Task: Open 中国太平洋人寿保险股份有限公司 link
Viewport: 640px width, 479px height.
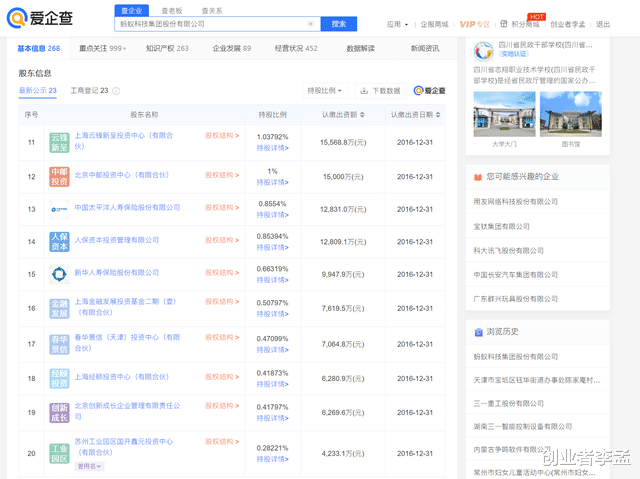Action: tap(127, 208)
